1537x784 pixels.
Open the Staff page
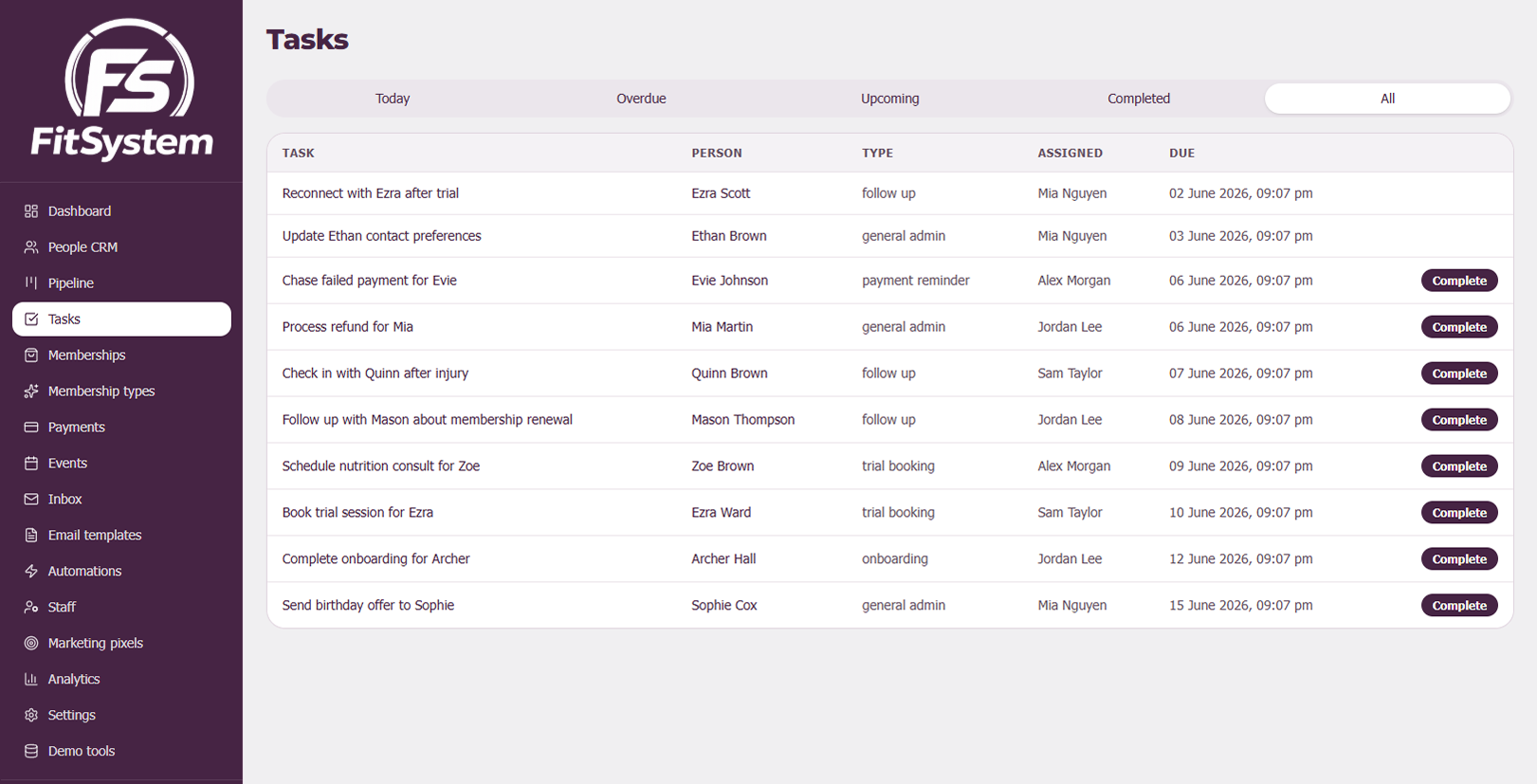coord(121,608)
